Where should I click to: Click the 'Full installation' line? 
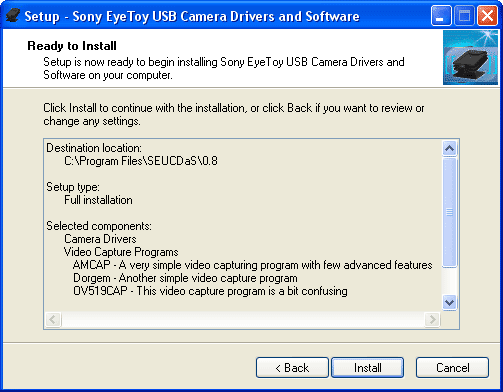(x=98, y=200)
